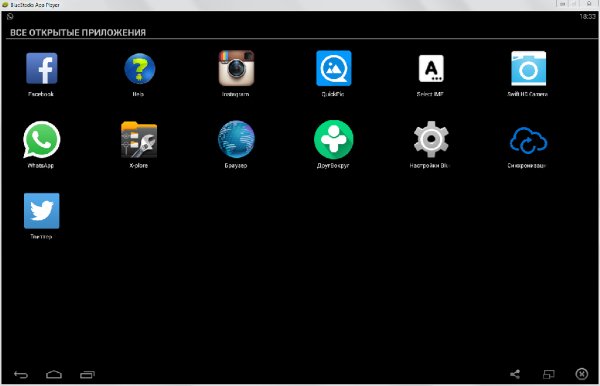Click the X-plore label text

click(x=139, y=166)
